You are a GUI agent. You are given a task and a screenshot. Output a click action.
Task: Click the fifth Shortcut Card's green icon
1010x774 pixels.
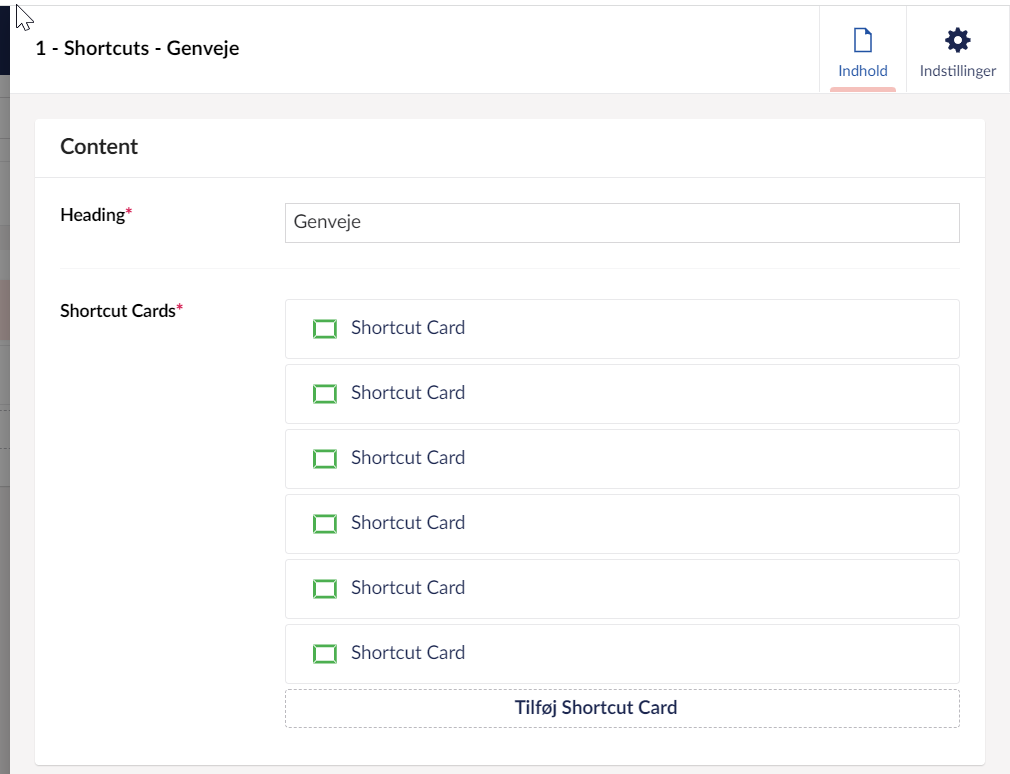325,589
